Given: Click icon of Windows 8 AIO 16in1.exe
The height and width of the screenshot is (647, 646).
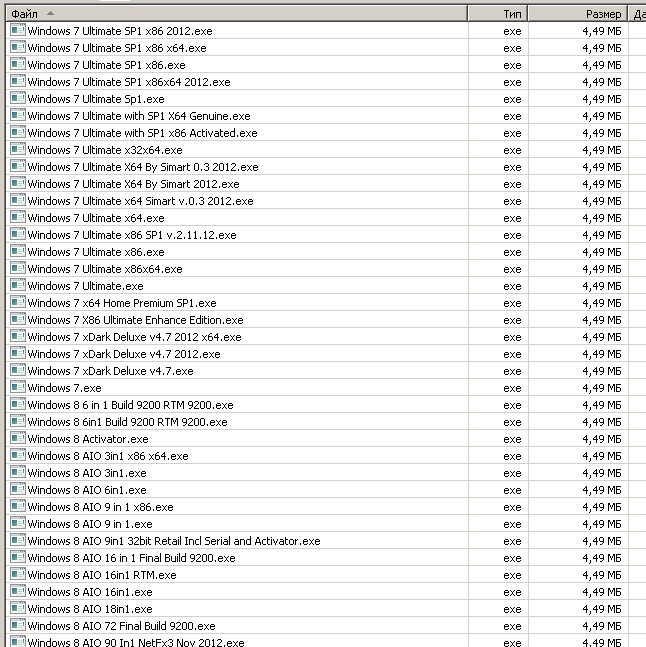Looking at the screenshot, I should tap(18, 591).
